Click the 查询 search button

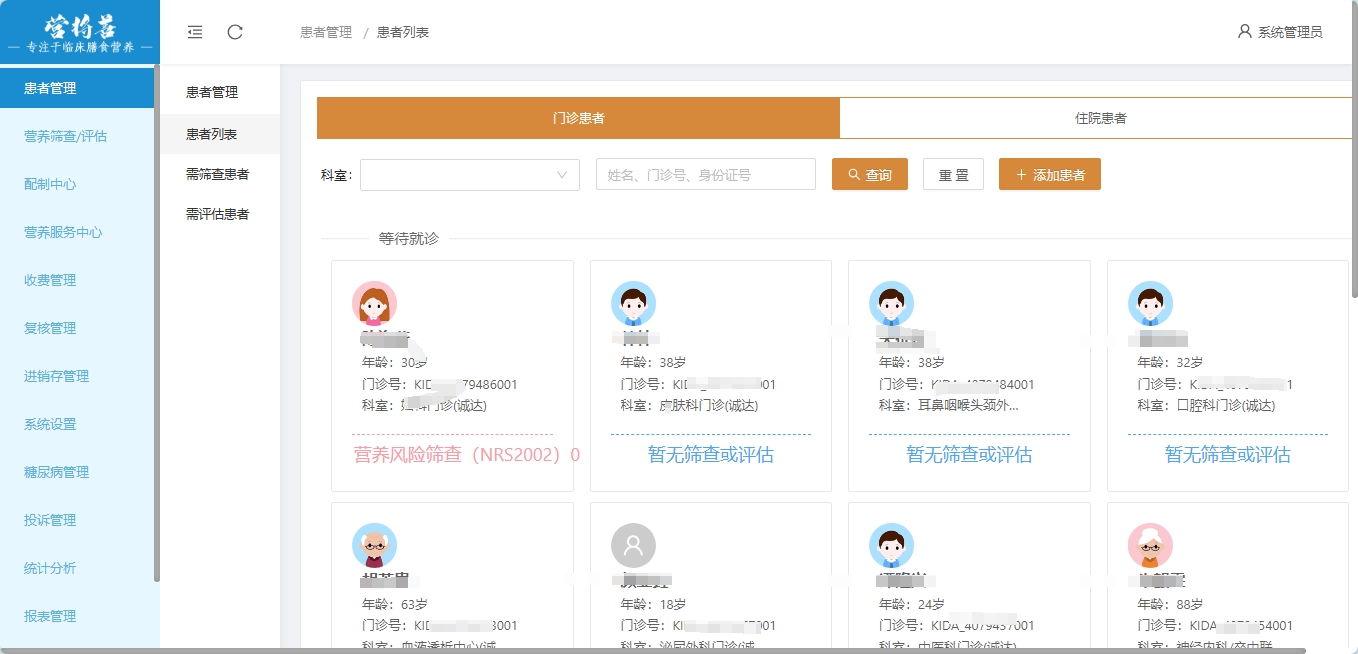(x=869, y=175)
